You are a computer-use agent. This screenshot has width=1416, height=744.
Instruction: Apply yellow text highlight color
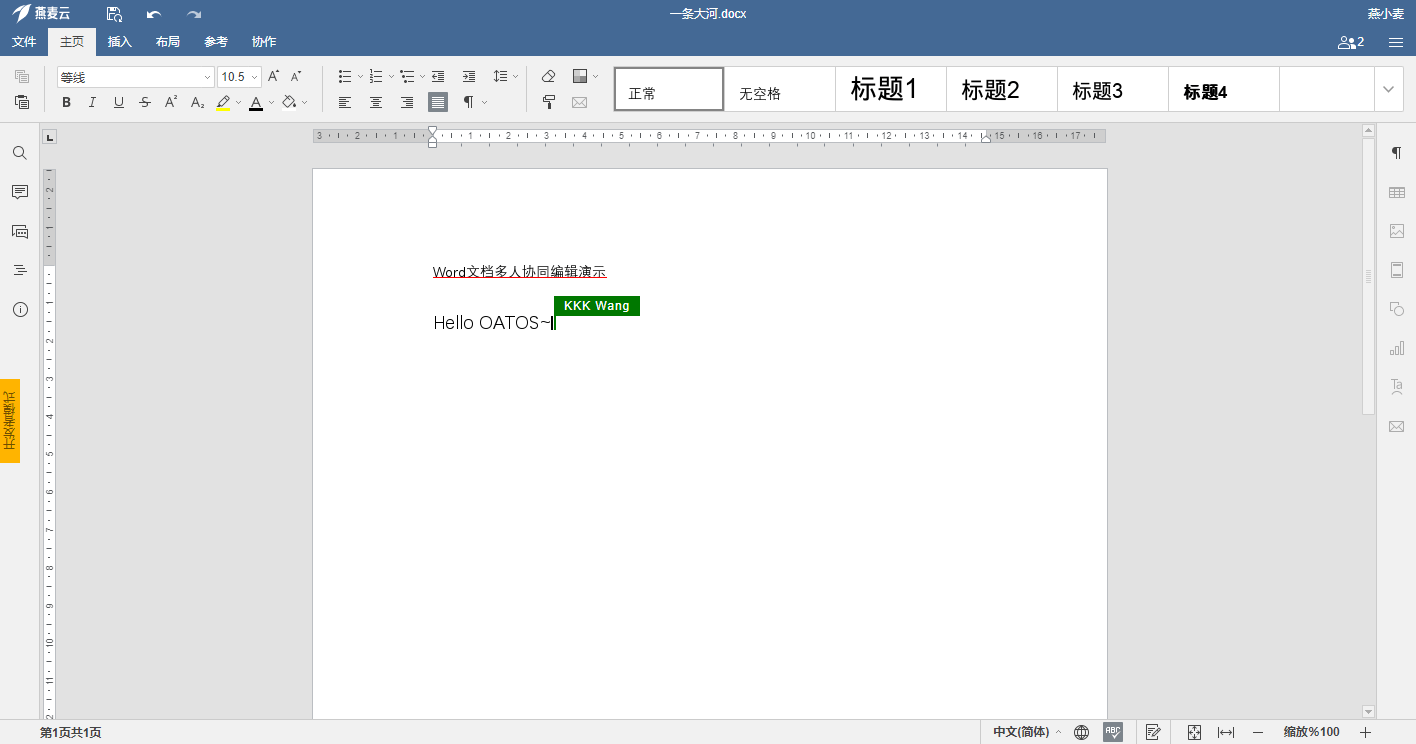click(x=223, y=102)
